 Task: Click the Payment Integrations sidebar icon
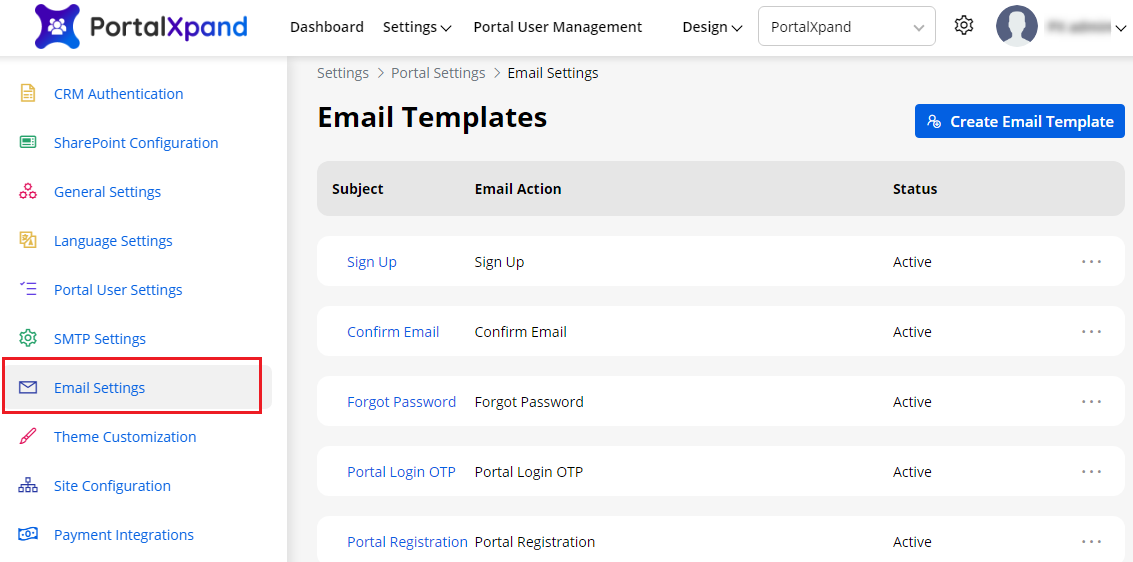28,535
